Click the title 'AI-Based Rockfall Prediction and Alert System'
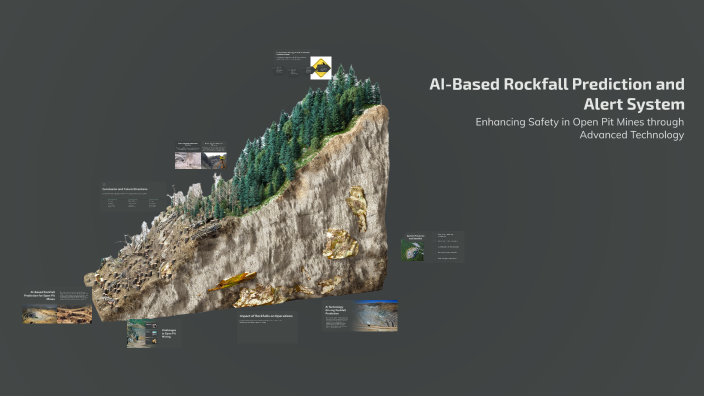 557,94
